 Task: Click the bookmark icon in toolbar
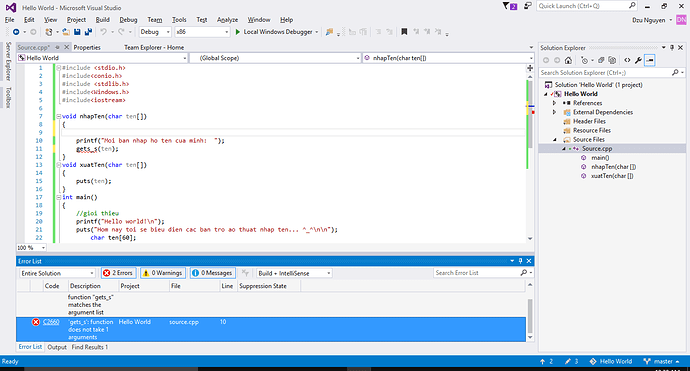coord(404,32)
